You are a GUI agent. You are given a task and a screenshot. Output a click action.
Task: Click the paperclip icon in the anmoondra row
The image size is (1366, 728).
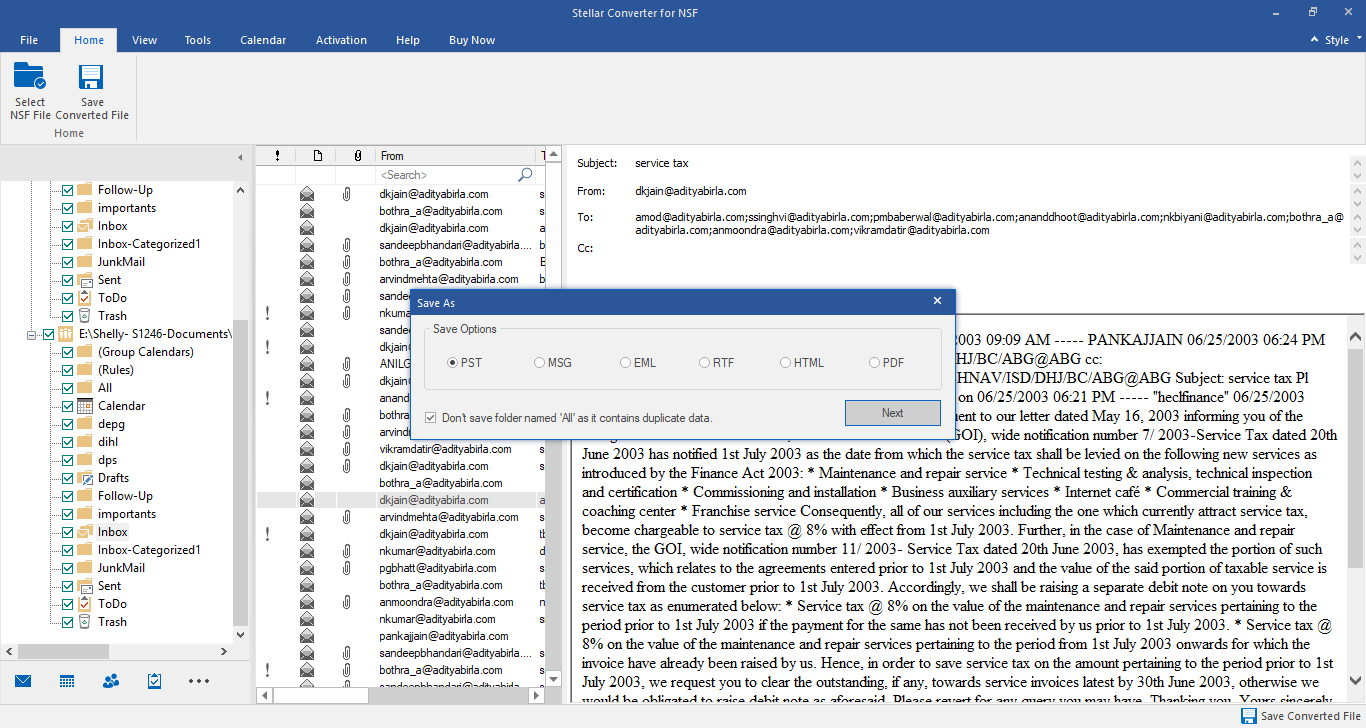pos(346,602)
